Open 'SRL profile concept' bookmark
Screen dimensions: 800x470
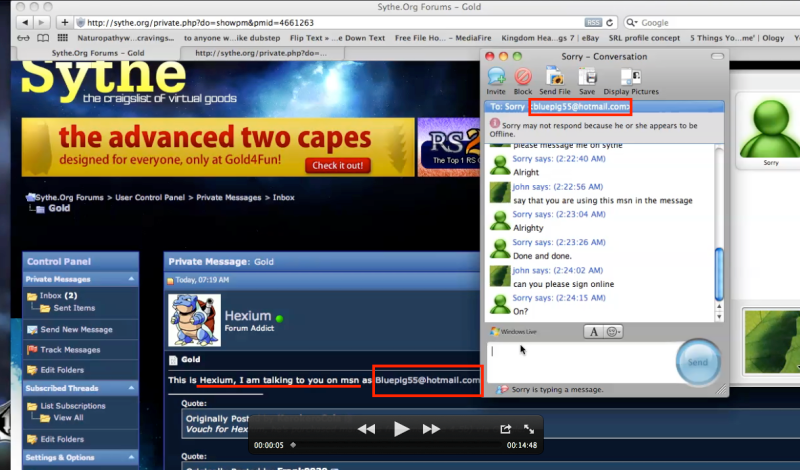pos(644,38)
